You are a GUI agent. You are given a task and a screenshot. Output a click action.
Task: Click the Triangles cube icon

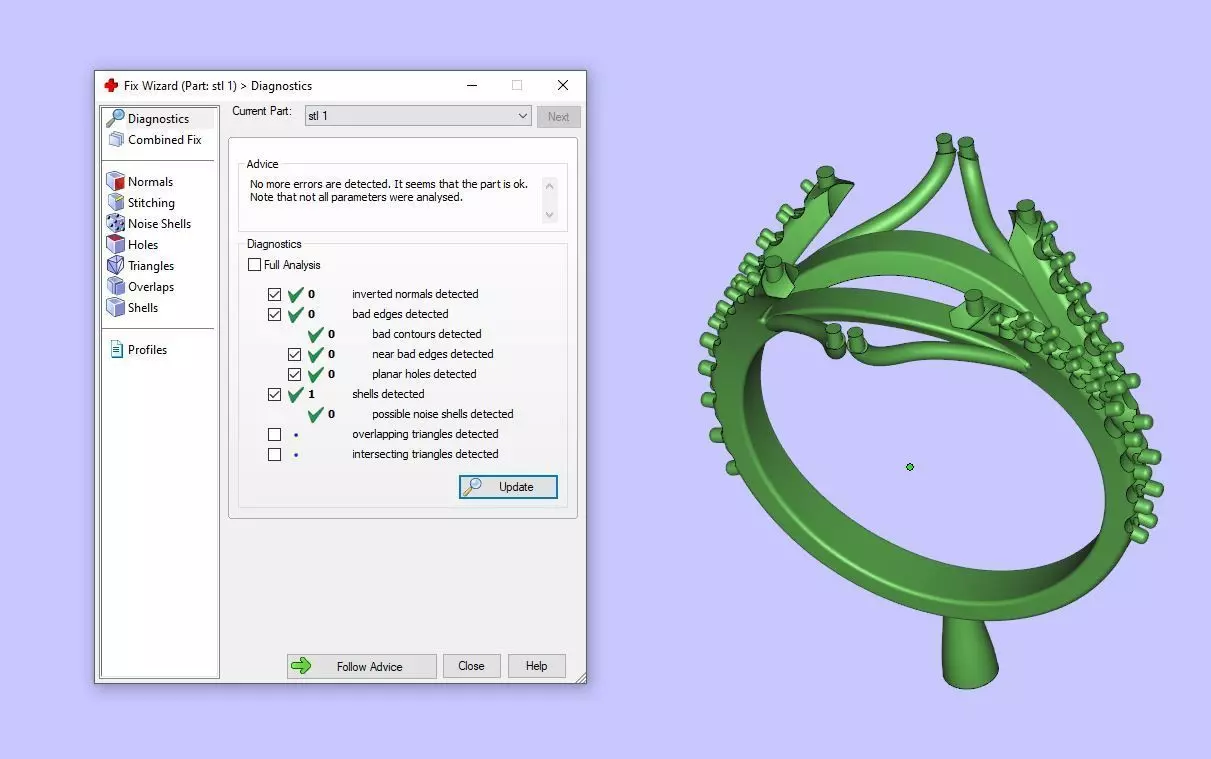tap(115, 266)
